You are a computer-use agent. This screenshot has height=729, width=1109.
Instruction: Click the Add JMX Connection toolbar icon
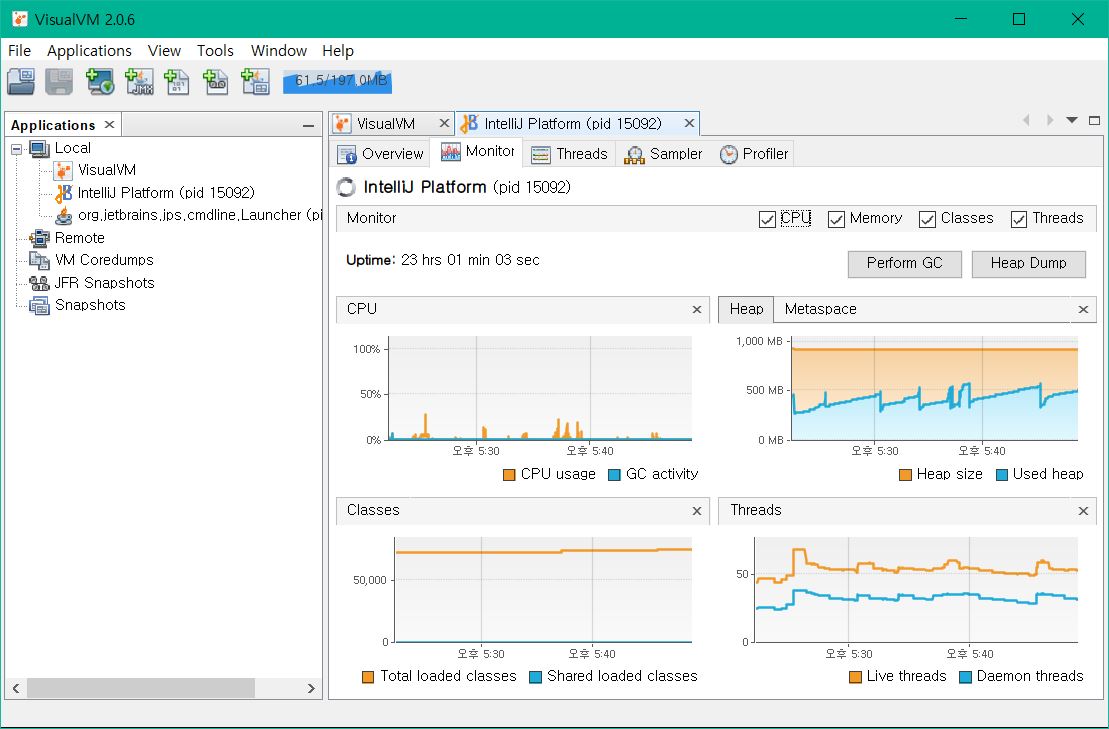(x=139, y=81)
